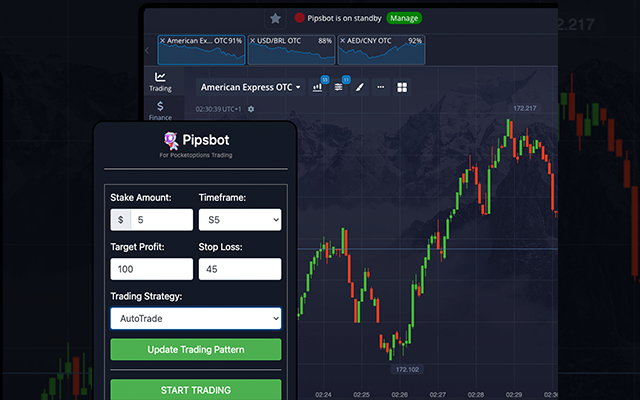Image resolution: width=640 pixels, height=400 pixels.
Task: Open time zone settings gear
Action: [251, 109]
